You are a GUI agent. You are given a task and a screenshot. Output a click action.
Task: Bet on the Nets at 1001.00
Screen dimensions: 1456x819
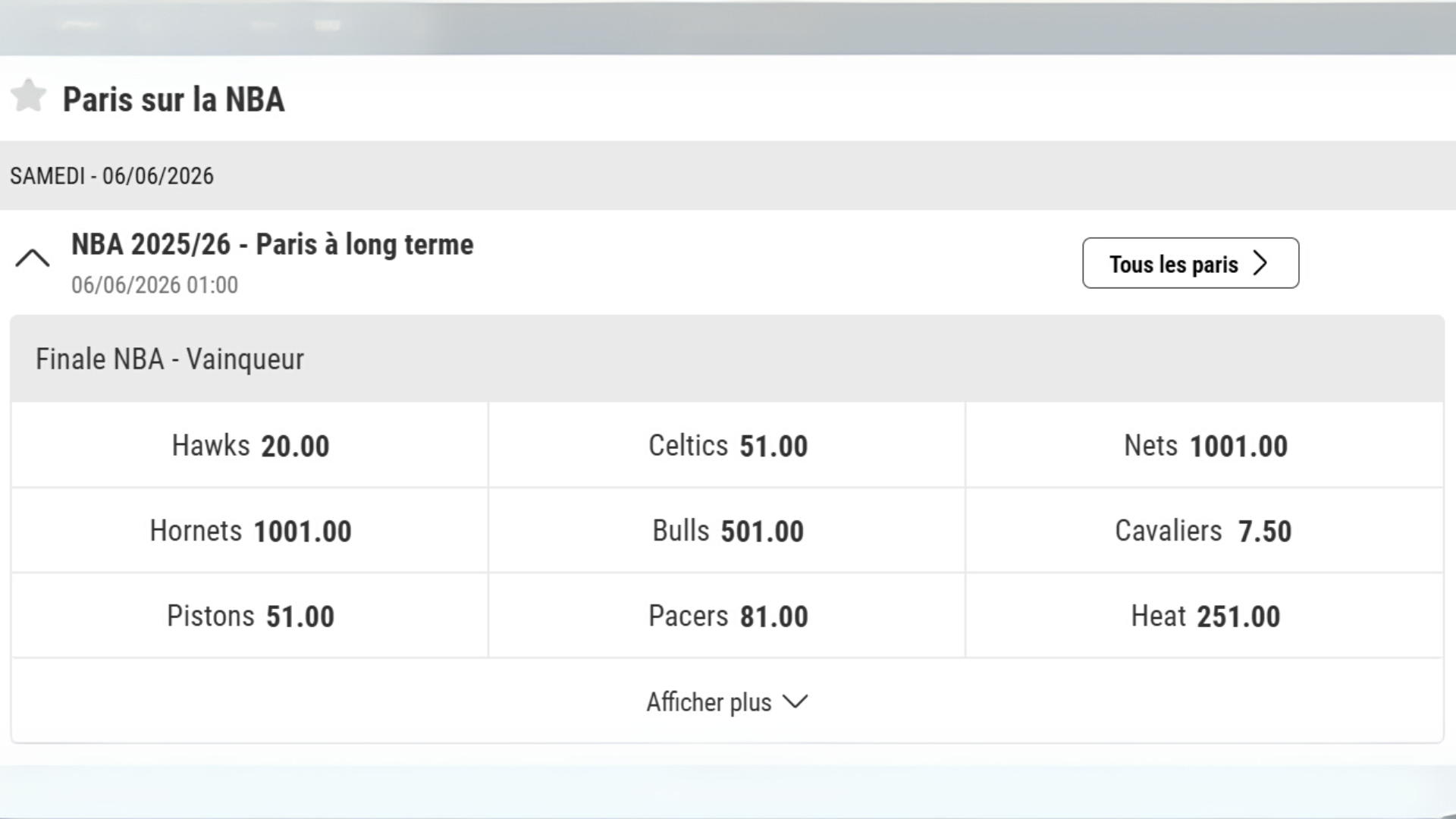click(1204, 446)
